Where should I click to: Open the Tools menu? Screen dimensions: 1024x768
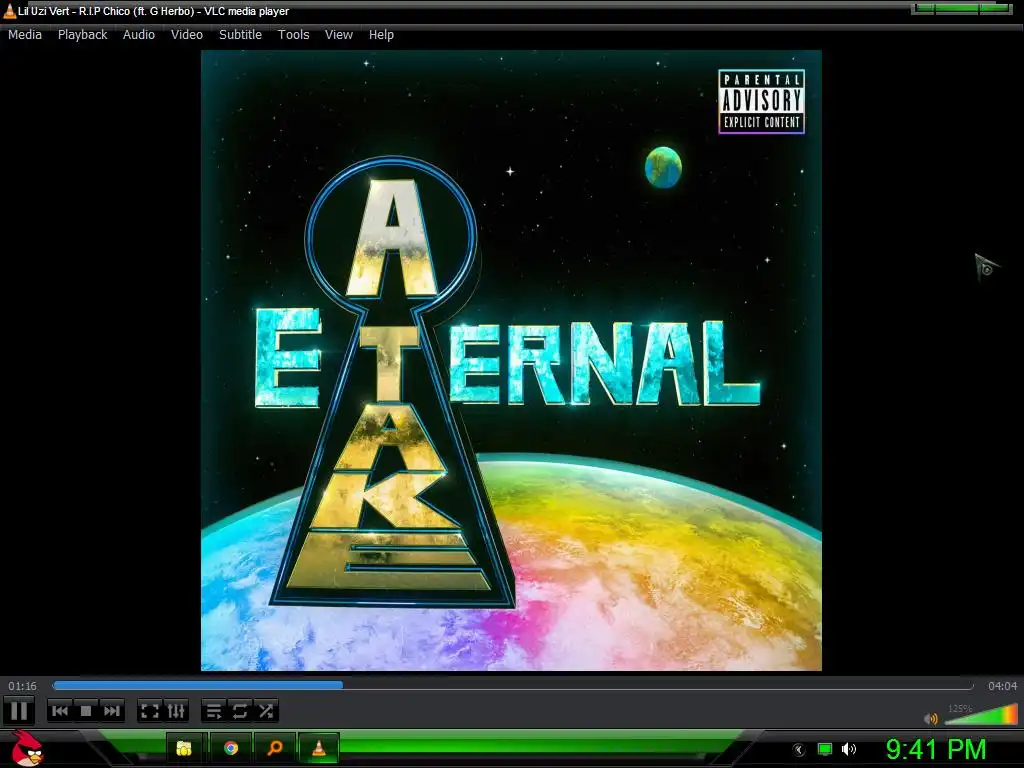pos(293,35)
